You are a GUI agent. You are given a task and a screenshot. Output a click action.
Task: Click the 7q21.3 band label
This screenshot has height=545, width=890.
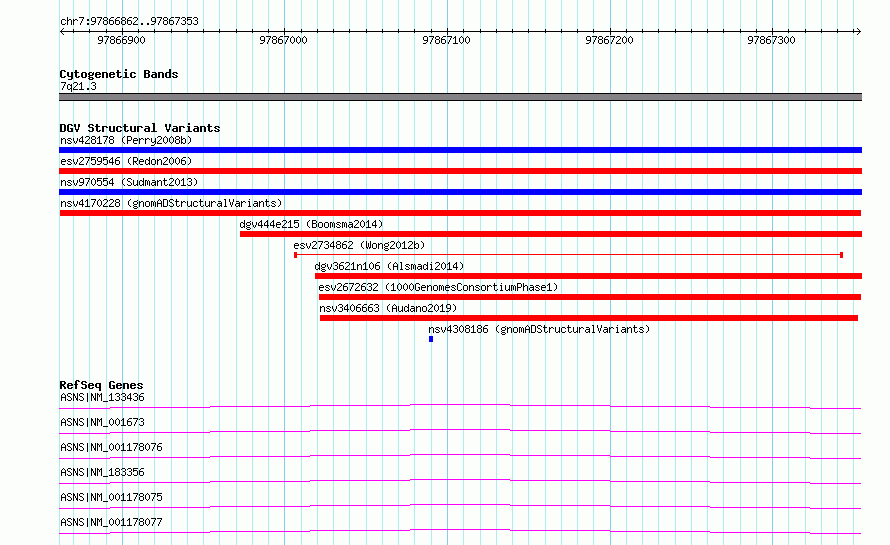click(x=78, y=86)
